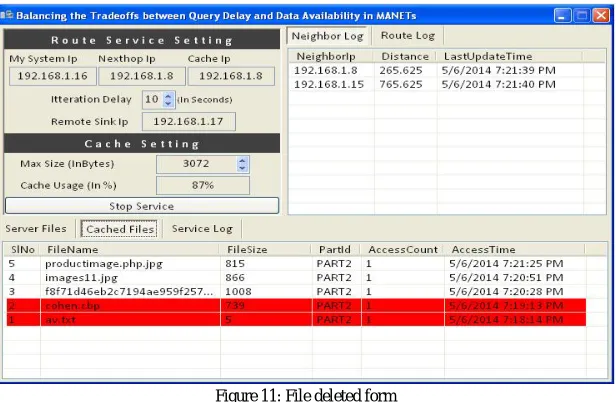Click update time 5/6/2014 7:21:39 PM
This screenshot has height=402, width=616.
[x=499, y=70]
